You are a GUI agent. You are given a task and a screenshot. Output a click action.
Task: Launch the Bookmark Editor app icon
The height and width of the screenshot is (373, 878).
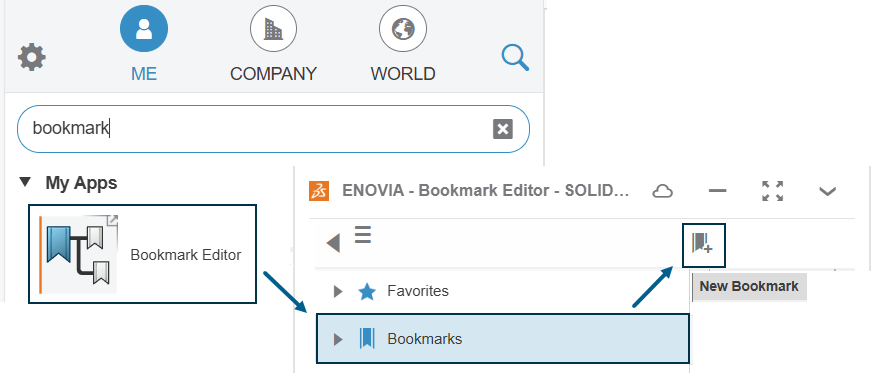click(x=78, y=254)
